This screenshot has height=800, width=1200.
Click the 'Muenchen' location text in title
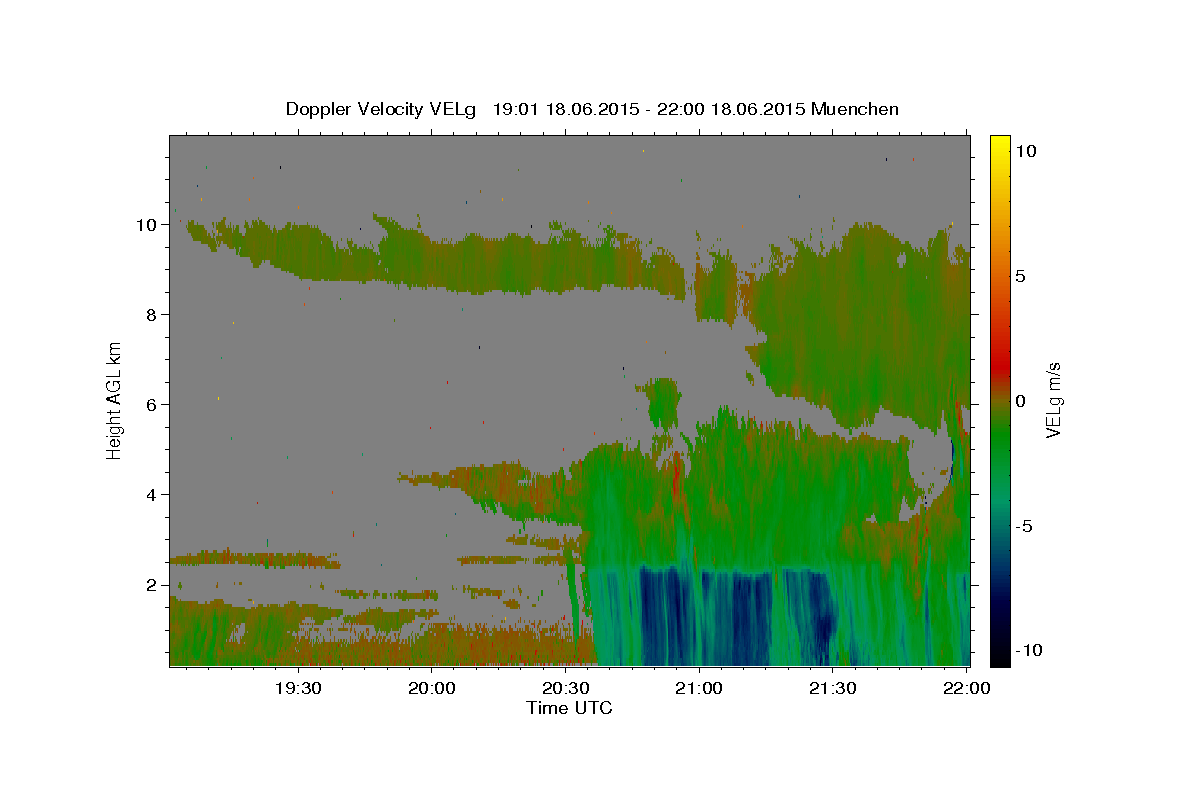(x=855, y=109)
